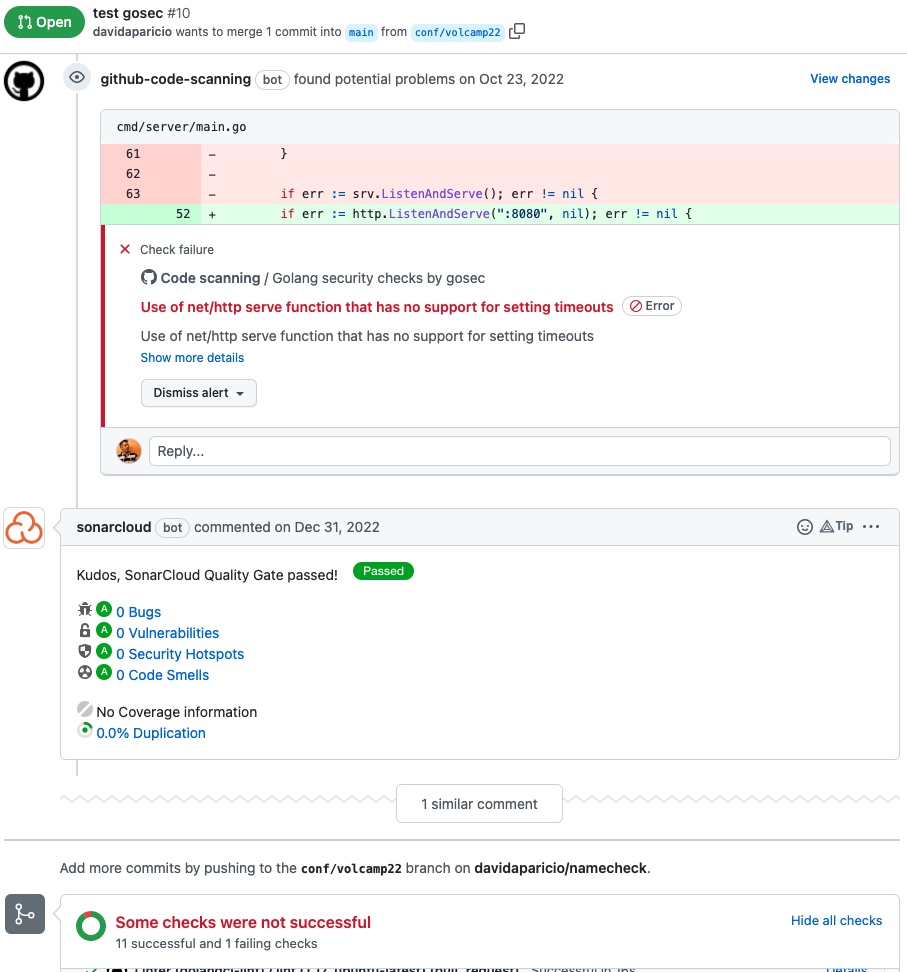
Task: Open the kebab menu on the sonarcloud comment
Action: point(870,526)
